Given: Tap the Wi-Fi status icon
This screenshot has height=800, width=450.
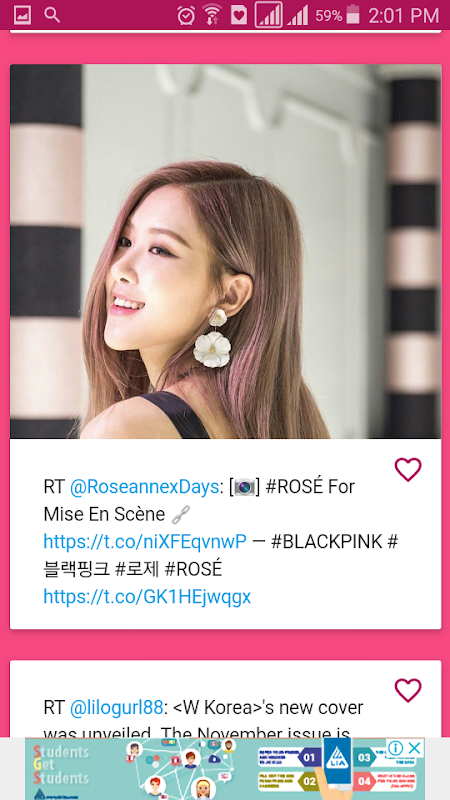Looking at the screenshot, I should click(x=212, y=15).
